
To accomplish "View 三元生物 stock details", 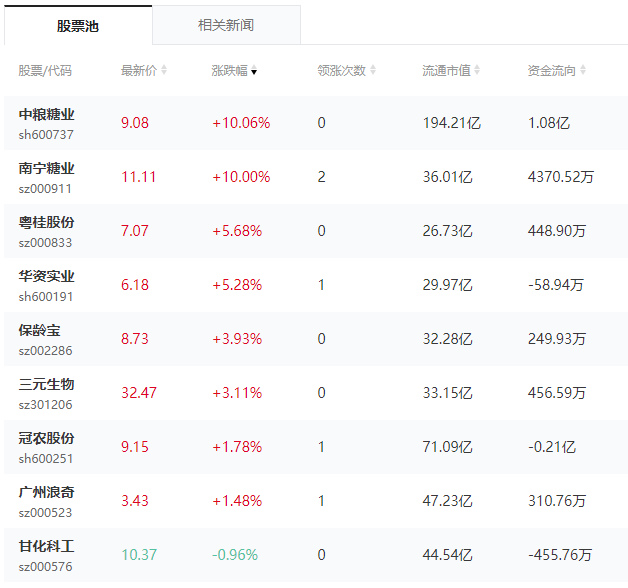I will (x=46, y=384).
